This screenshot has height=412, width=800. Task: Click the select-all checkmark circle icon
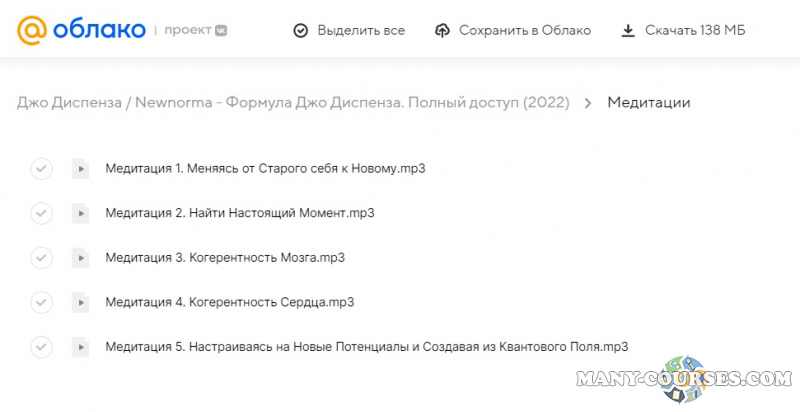[300, 31]
